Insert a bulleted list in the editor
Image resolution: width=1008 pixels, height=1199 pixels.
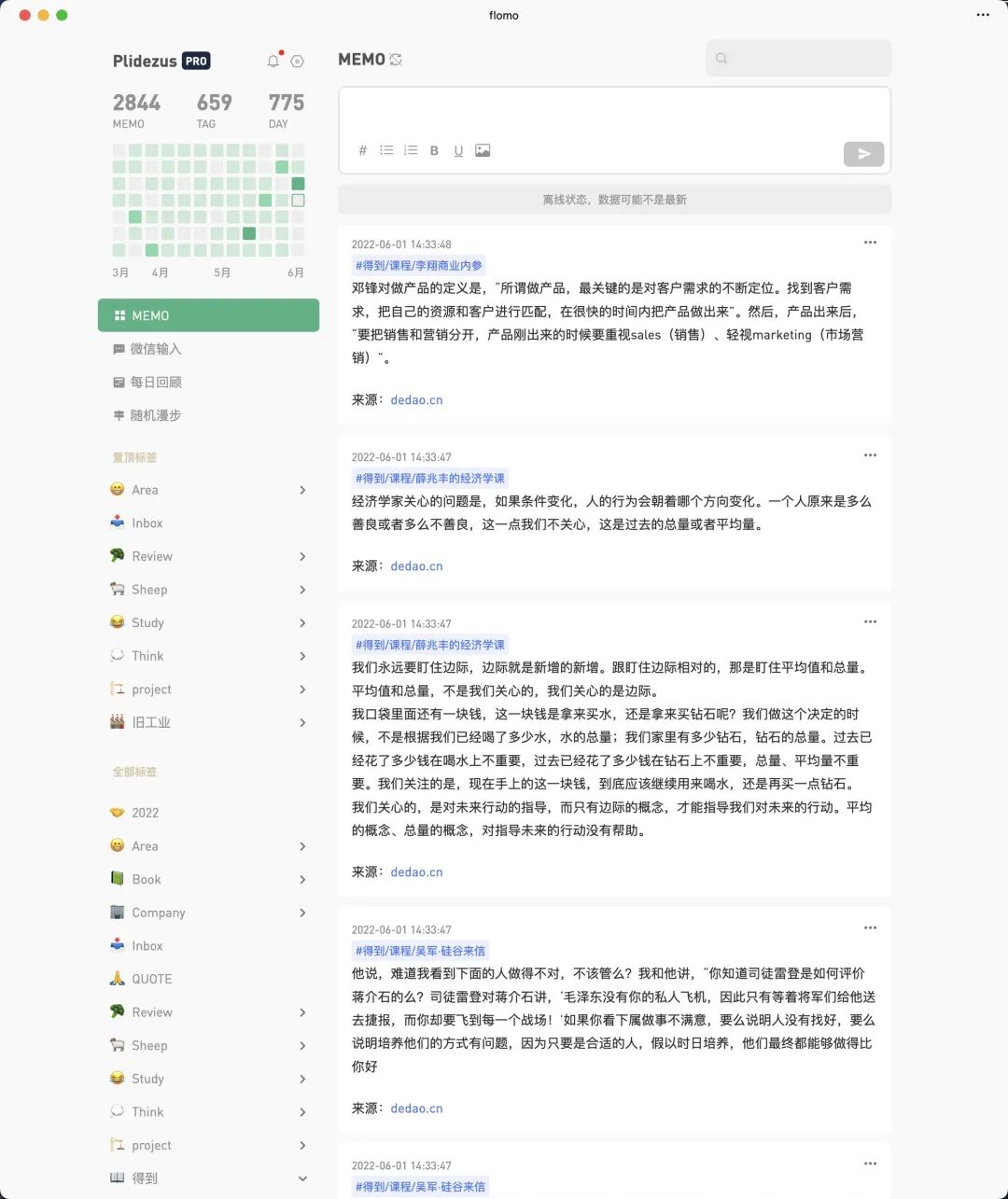[386, 150]
